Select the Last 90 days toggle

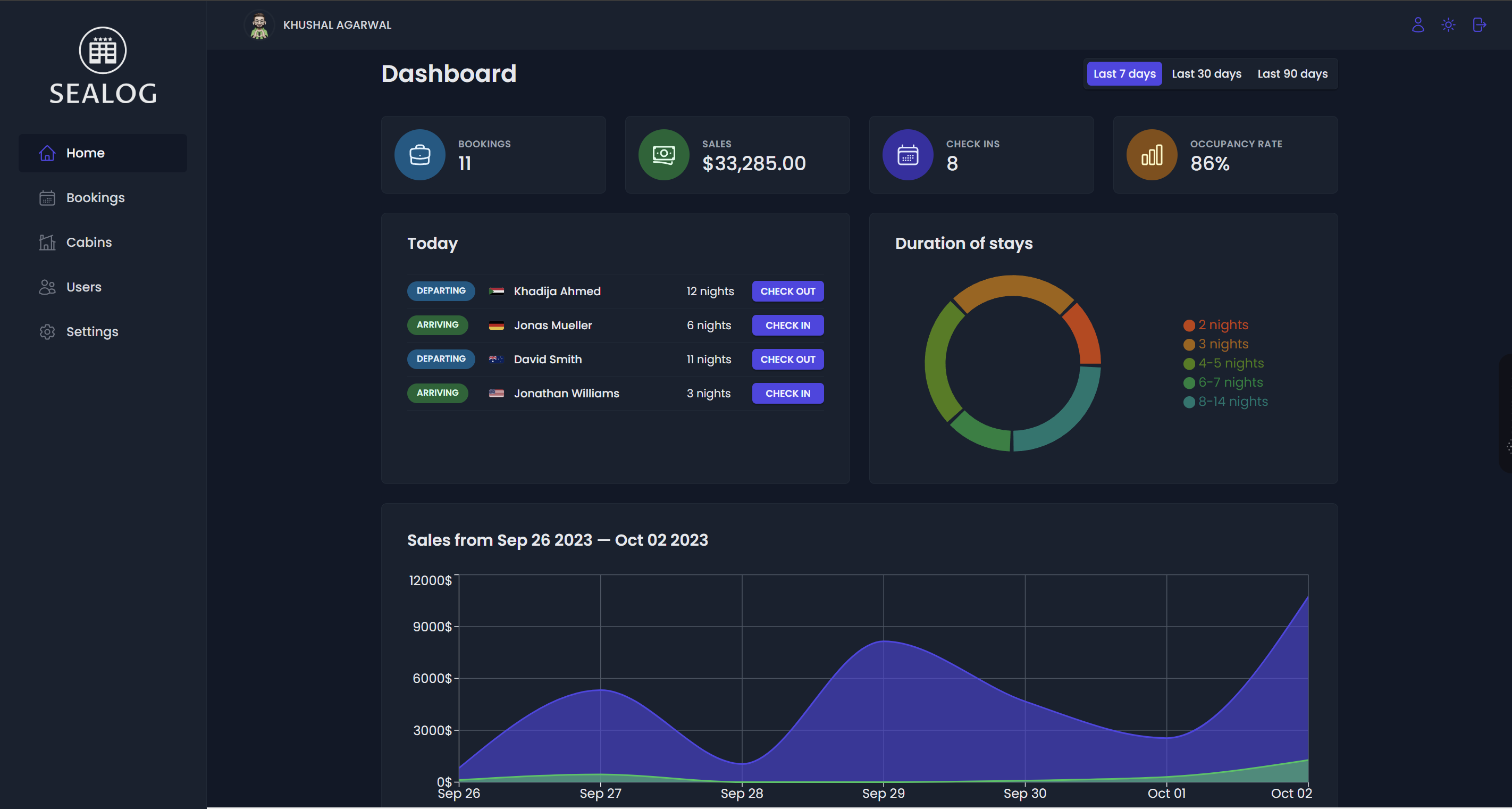click(1292, 73)
